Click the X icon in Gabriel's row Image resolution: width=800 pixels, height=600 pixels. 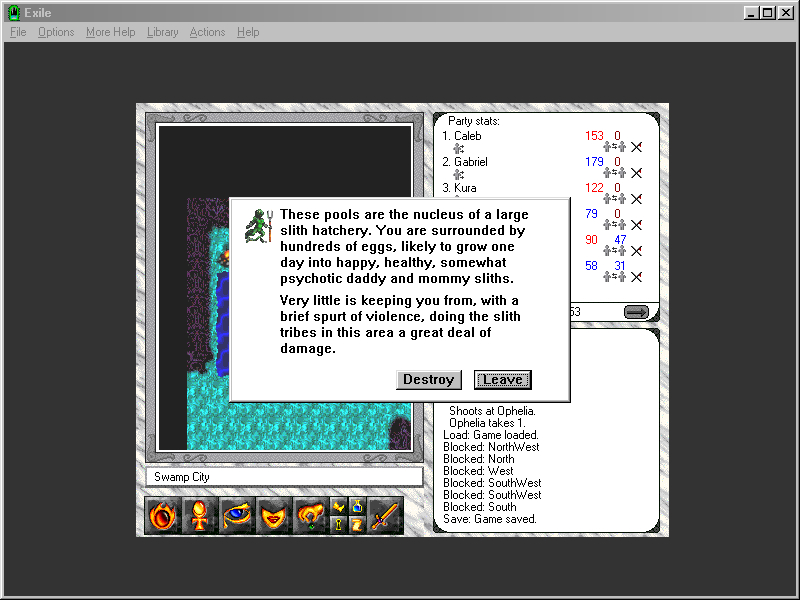[x=636, y=173]
